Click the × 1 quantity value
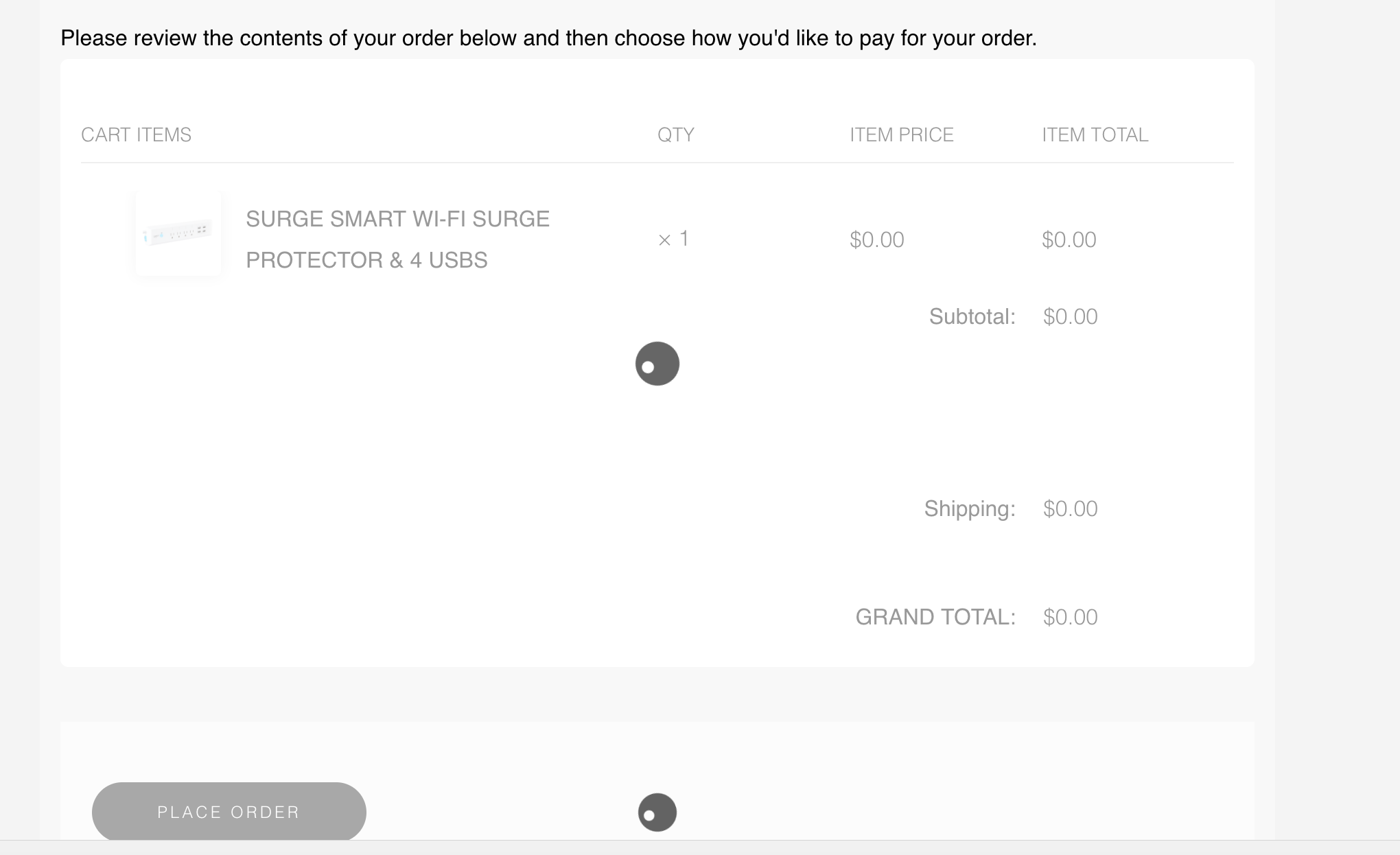1400x855 pixels. click(x=673, y=239)
